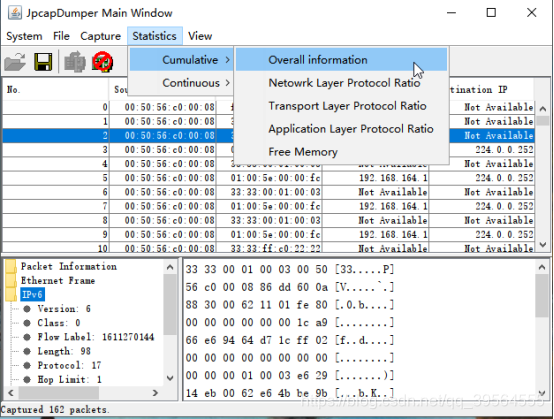
Task: Choose Netowrk Layer Protocol Ratio
Action: (341, 83)
